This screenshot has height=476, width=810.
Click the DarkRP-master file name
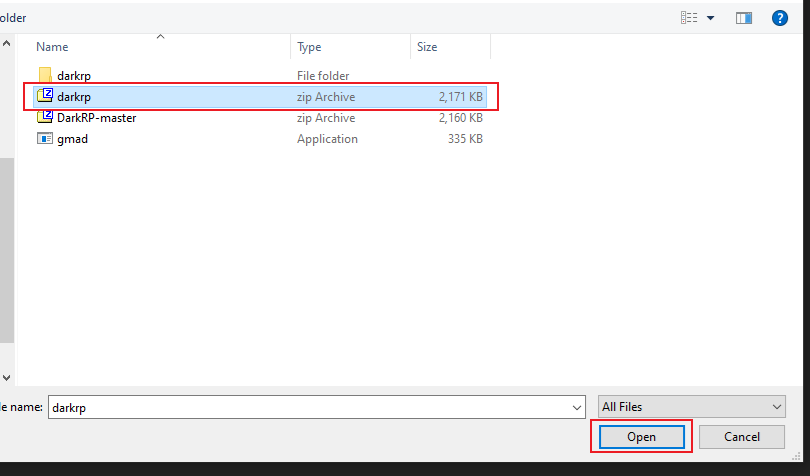[97, 118]
